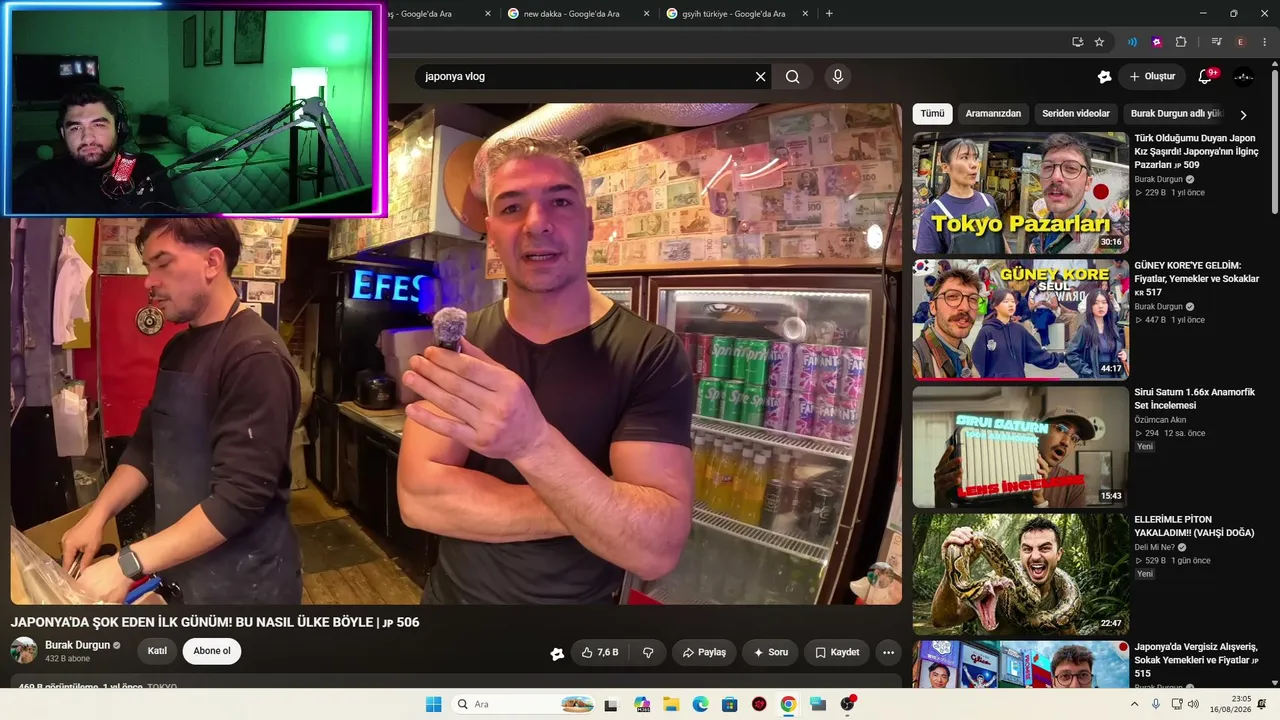
Task: Visit the Özümcan Akın channel link
Action: 1160,420
